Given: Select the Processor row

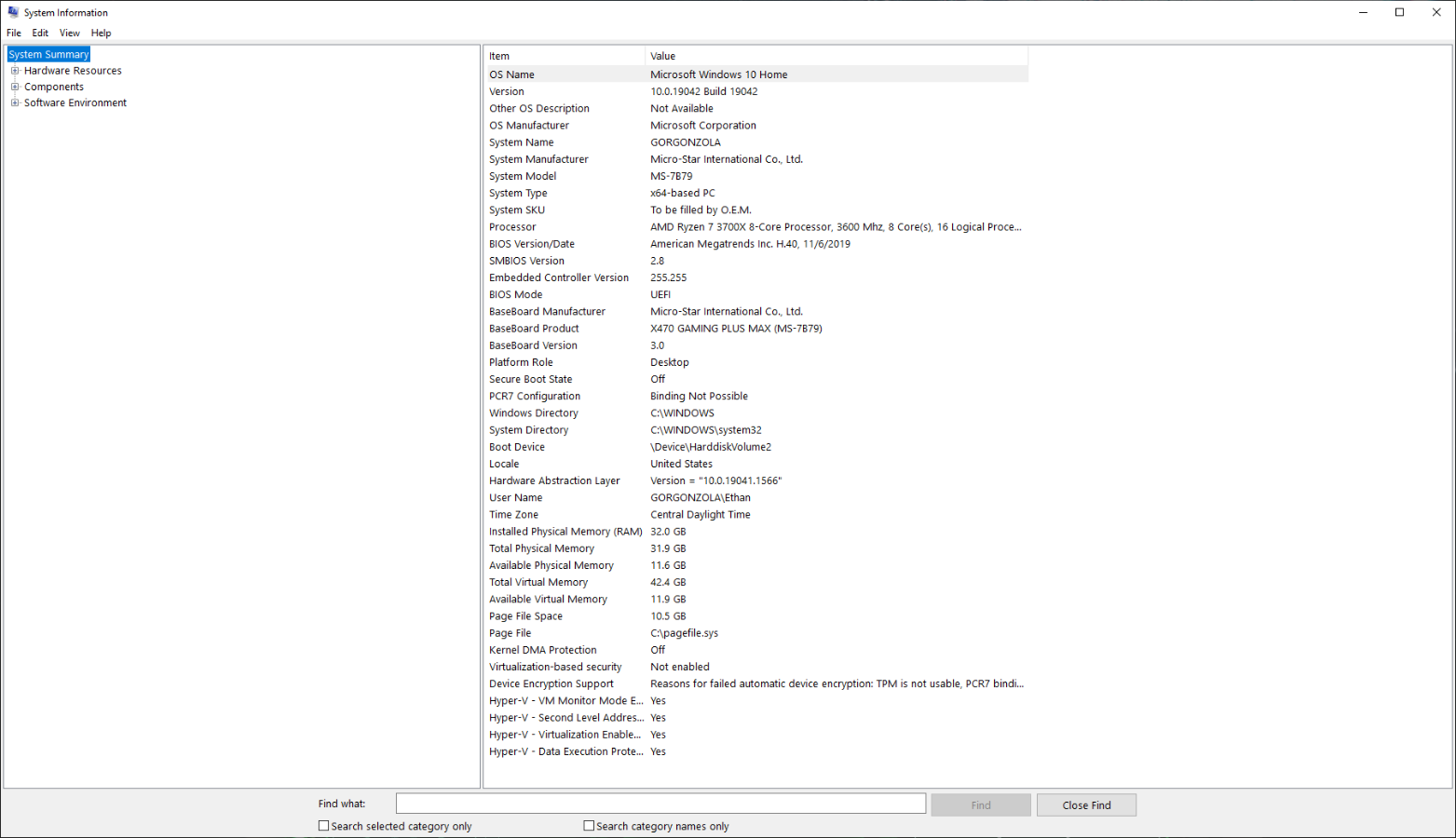Looking at the screenshot, I should point(756,227).
